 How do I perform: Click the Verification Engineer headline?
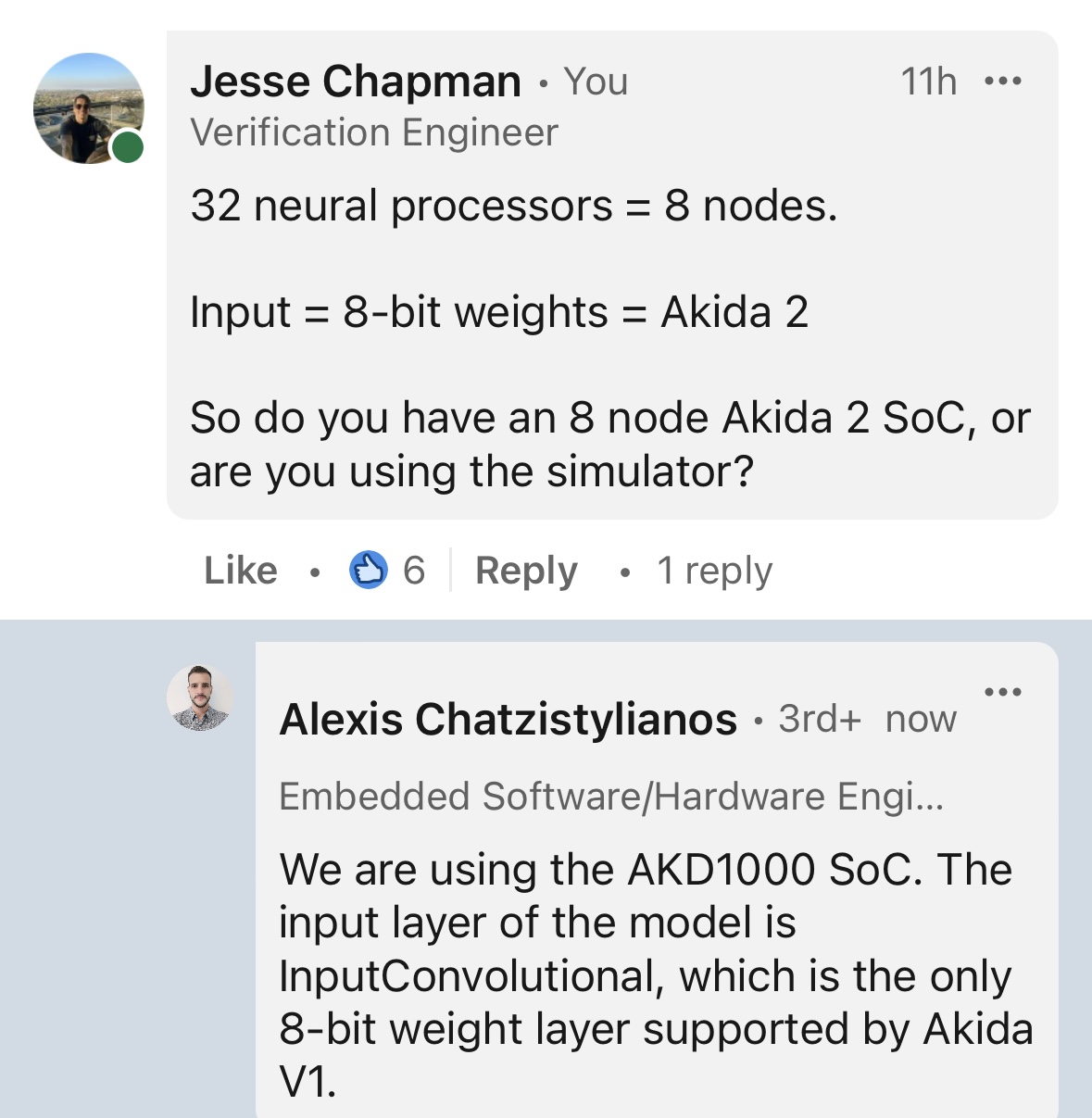(374, 132)
